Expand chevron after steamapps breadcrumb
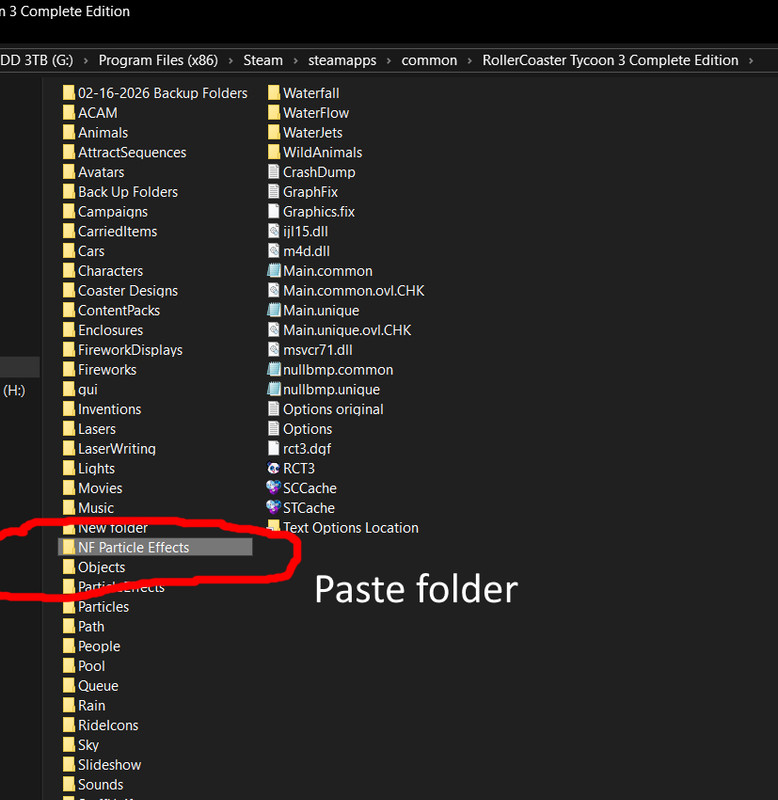 pyautogui.click(x=389, y=61)
